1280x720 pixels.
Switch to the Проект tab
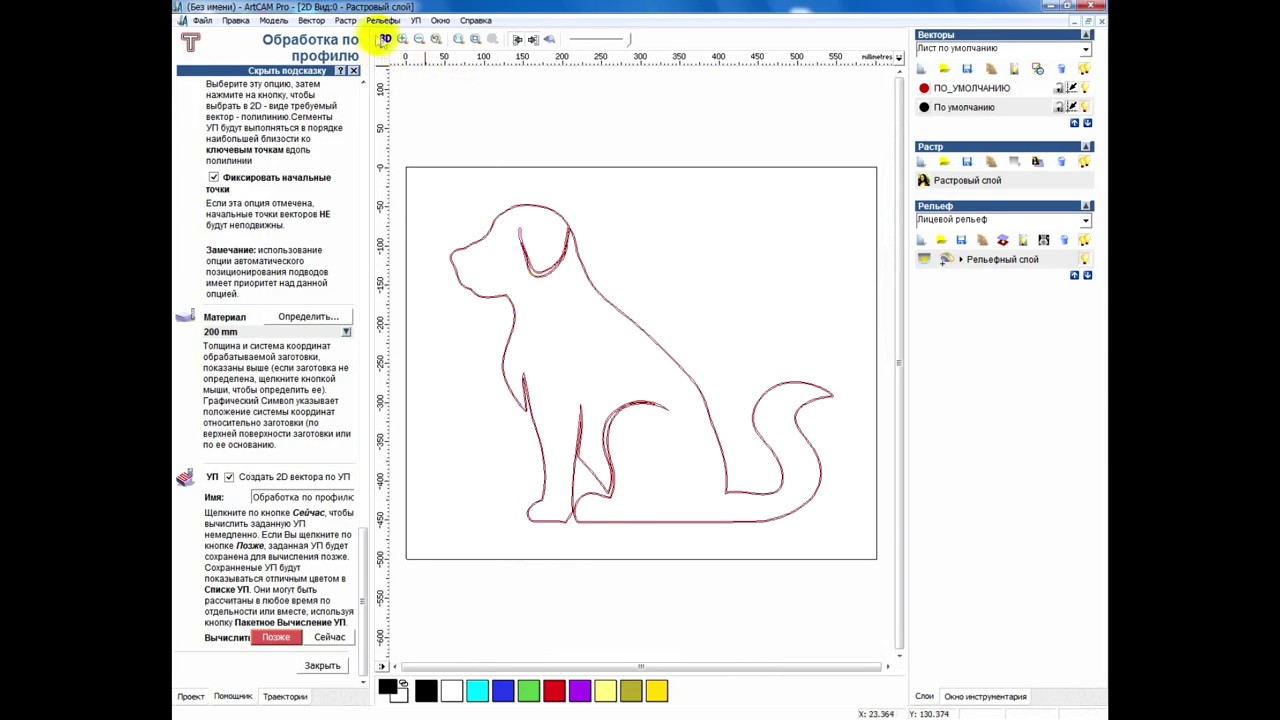click(x=191, y=696)
